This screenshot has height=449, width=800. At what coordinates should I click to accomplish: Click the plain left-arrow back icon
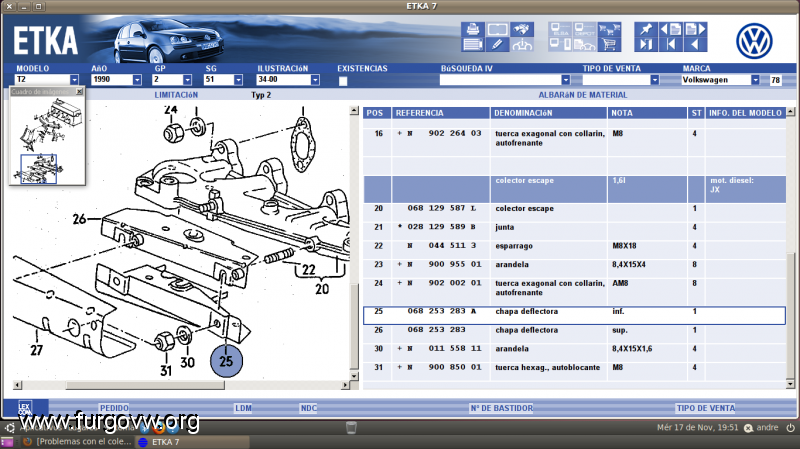click(x=695, y=44)
